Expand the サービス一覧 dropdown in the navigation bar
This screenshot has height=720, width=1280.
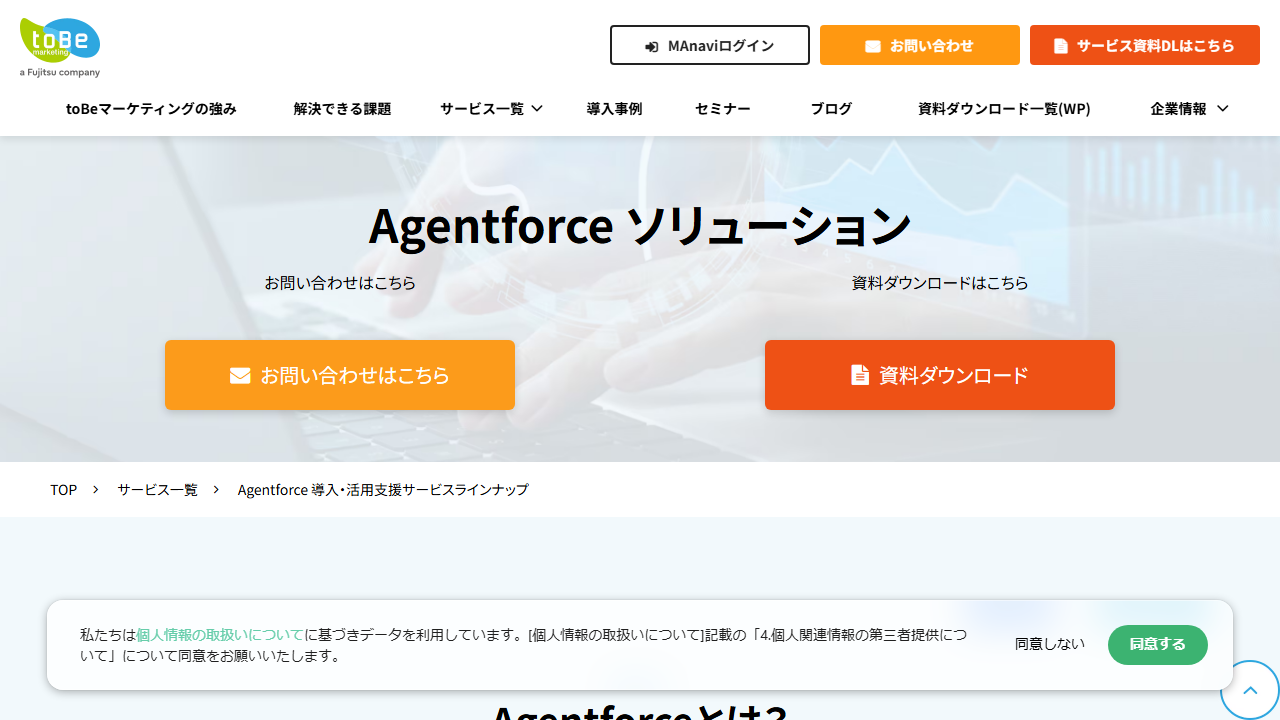[x=491, y=109]
